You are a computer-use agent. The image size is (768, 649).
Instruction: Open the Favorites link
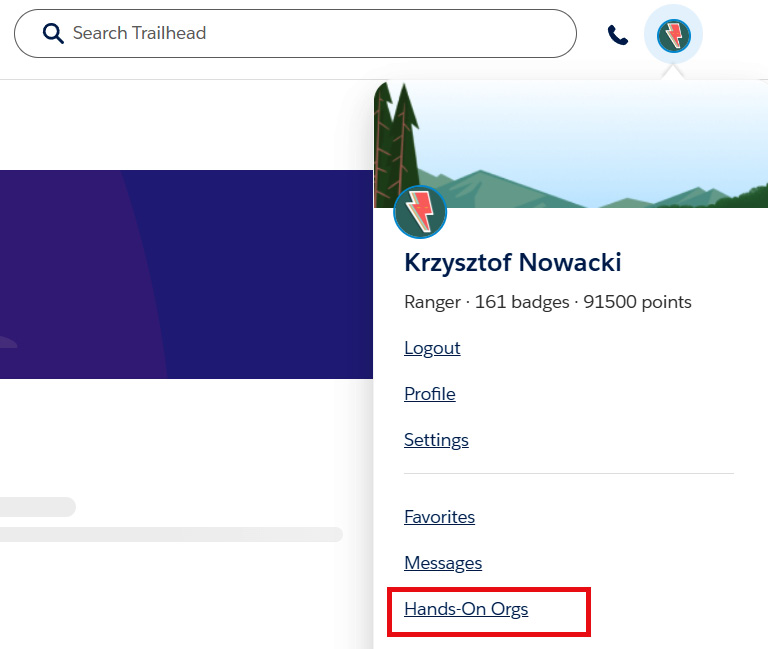point(439,517)
